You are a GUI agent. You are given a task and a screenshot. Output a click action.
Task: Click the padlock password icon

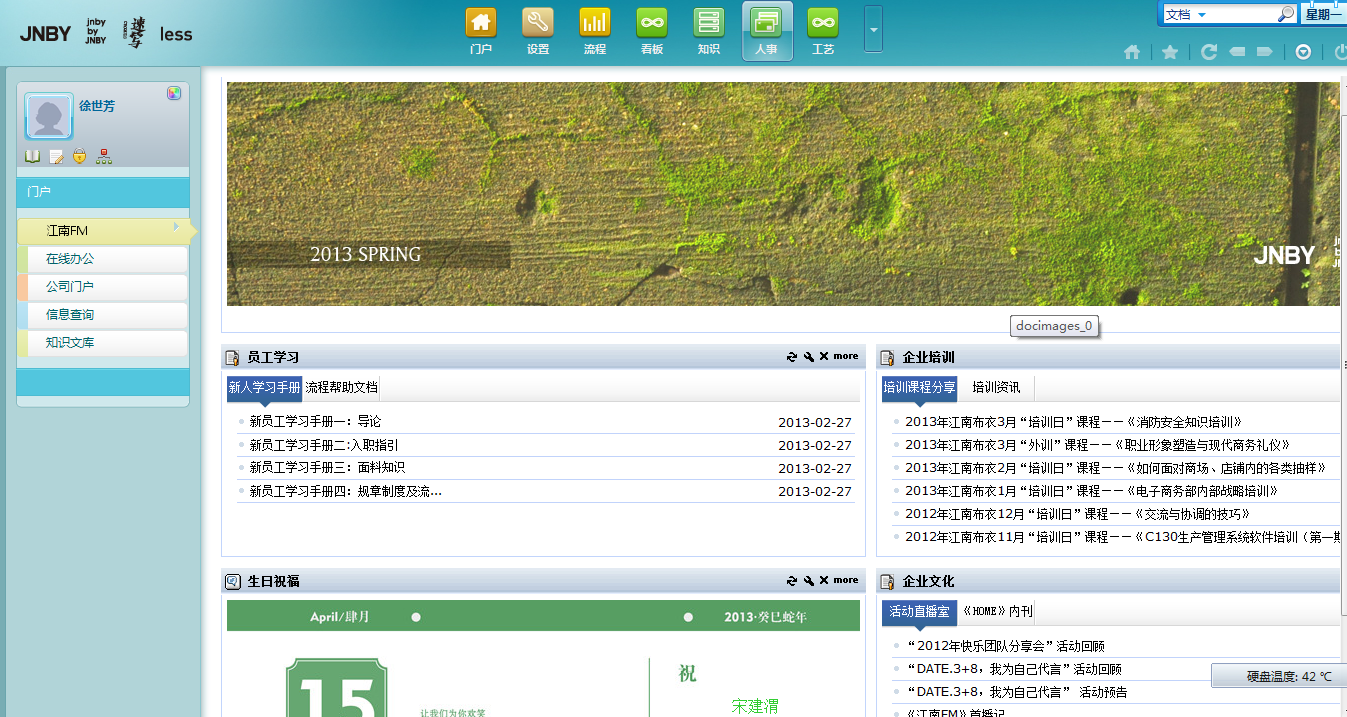(80, 156)
